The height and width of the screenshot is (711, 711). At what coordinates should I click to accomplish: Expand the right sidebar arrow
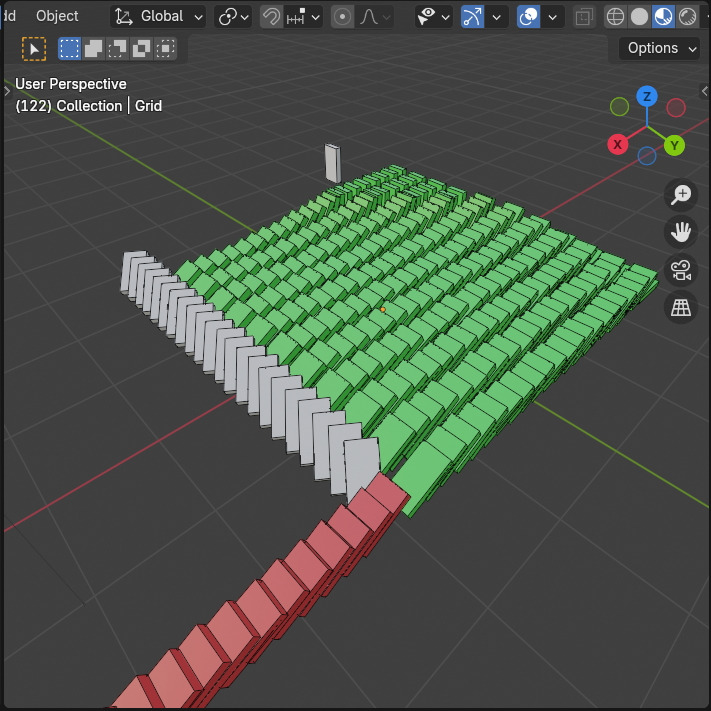point(704,91)
